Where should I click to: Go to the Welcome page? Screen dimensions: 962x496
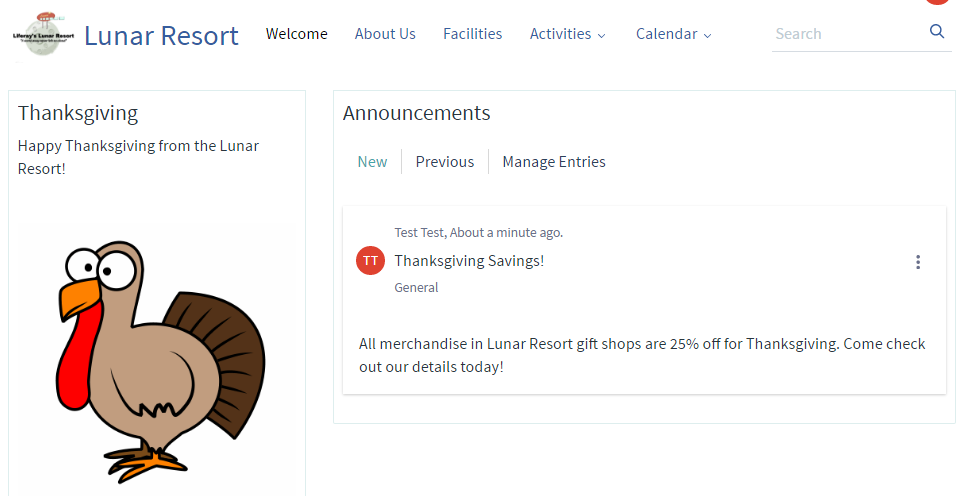click(x=296, y=34)
